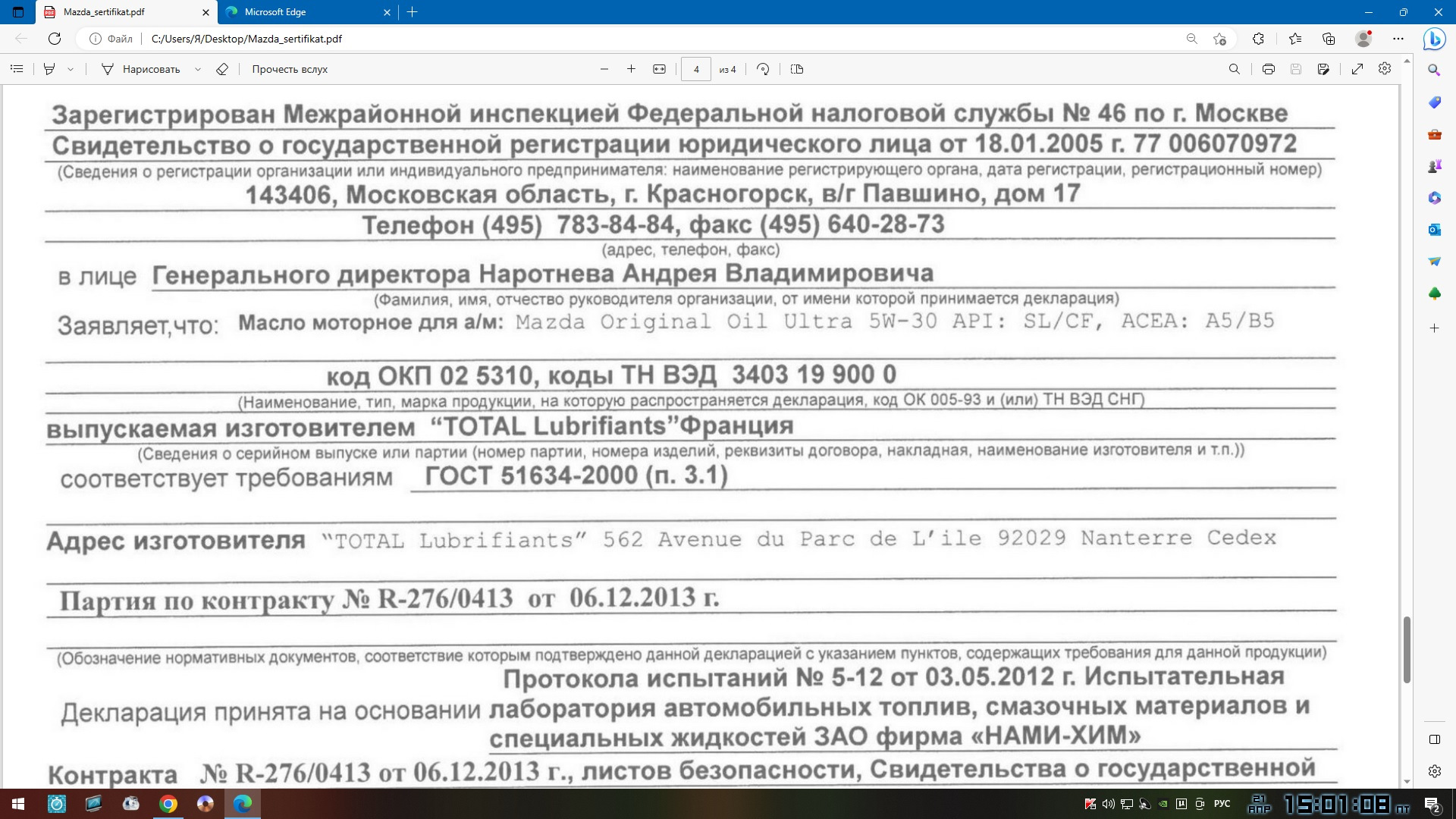Toggle sidebar visibility button
1456x819 pixels.
click(1434, 739)
